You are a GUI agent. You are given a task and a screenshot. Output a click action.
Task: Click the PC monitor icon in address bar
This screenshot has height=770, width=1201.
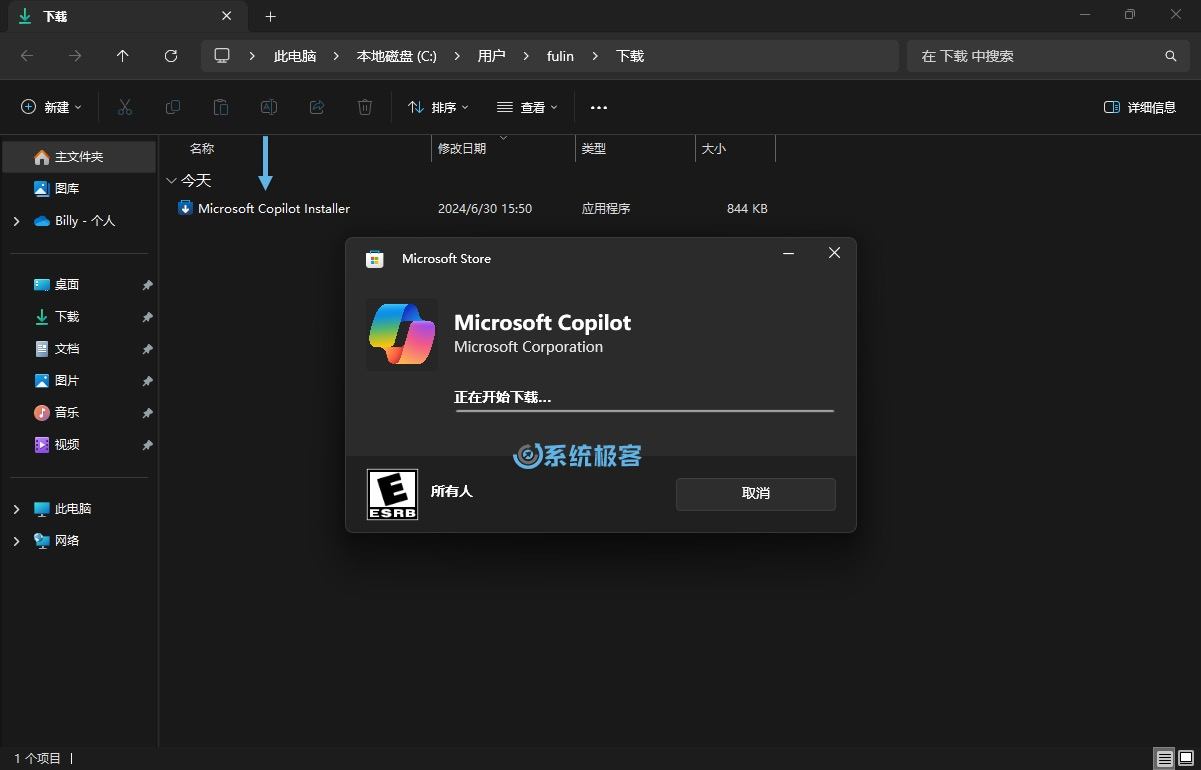pos(222,56)
